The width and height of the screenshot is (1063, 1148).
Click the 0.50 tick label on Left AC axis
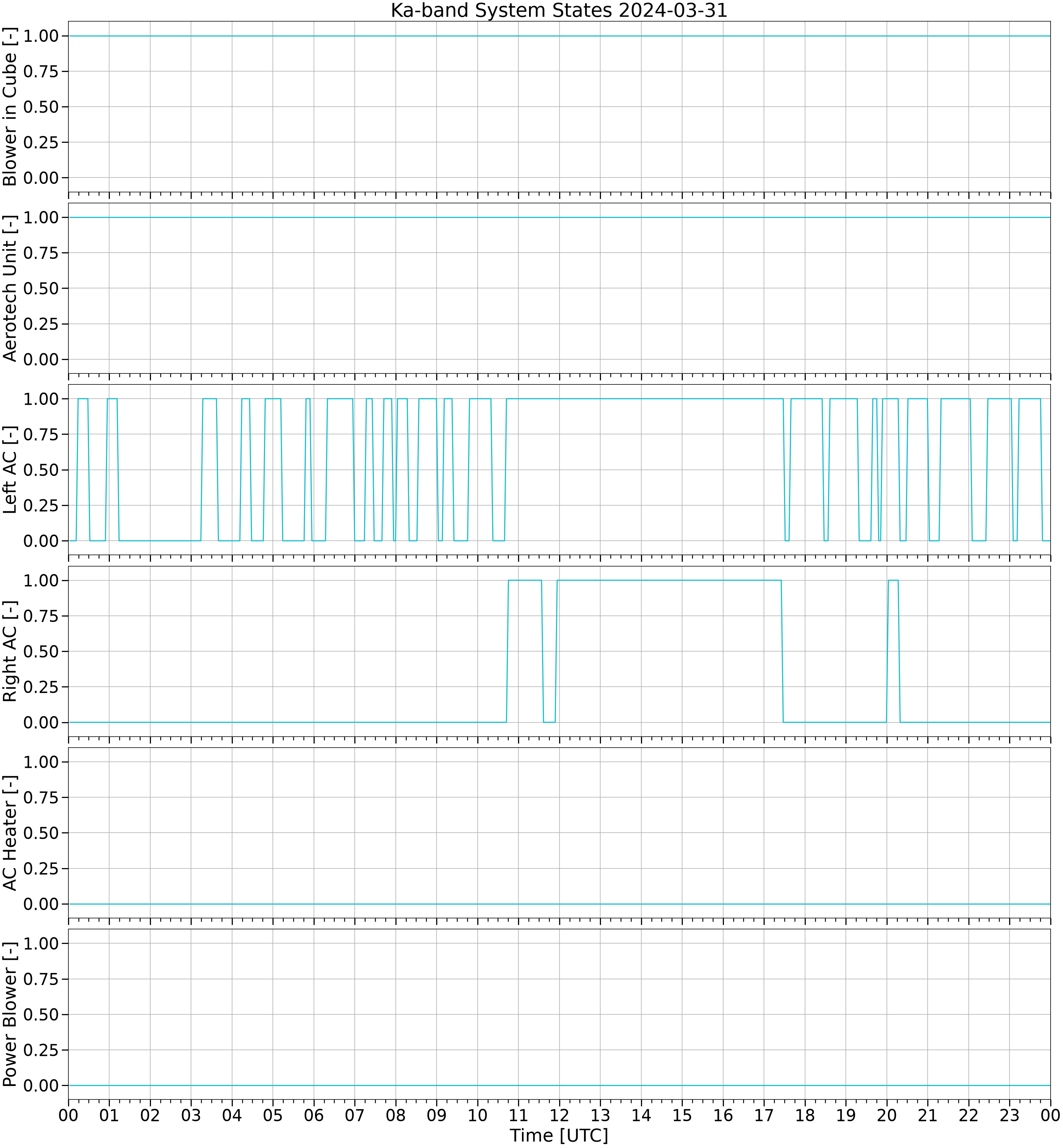pyautogui.click(x=41, y=470)
